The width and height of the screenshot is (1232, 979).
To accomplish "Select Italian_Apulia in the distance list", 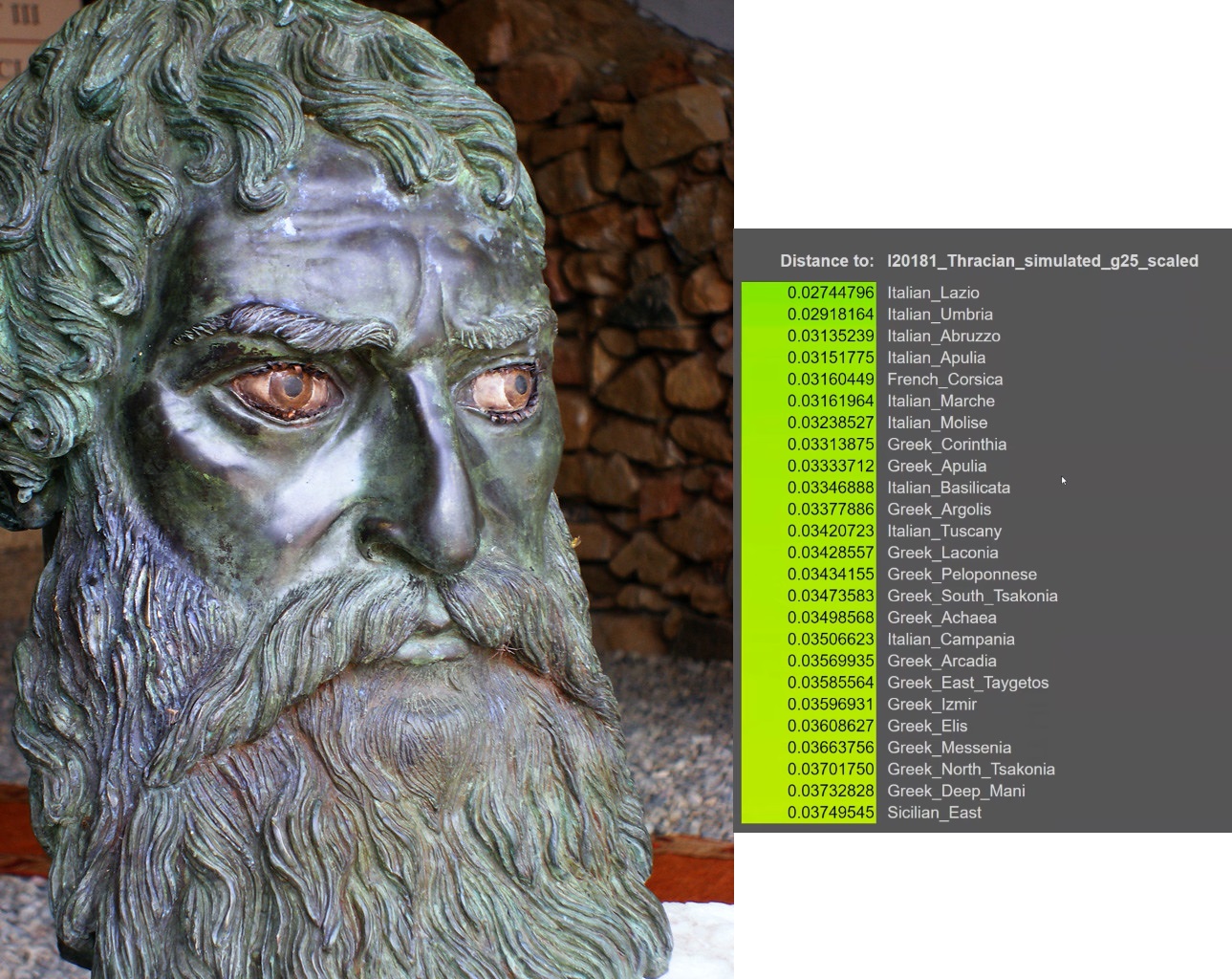I will [x=936, y=358].
